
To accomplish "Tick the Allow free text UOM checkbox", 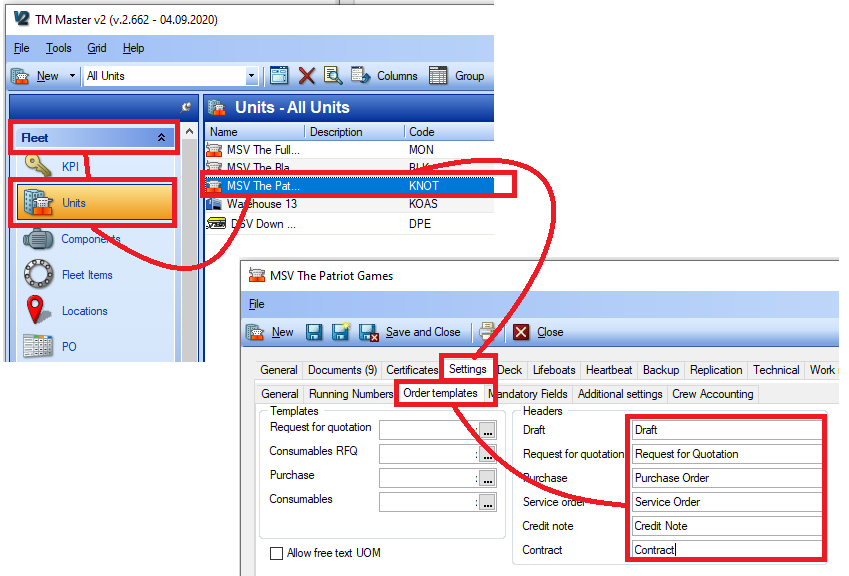I will pyautogui.click(x=276, y=553).
